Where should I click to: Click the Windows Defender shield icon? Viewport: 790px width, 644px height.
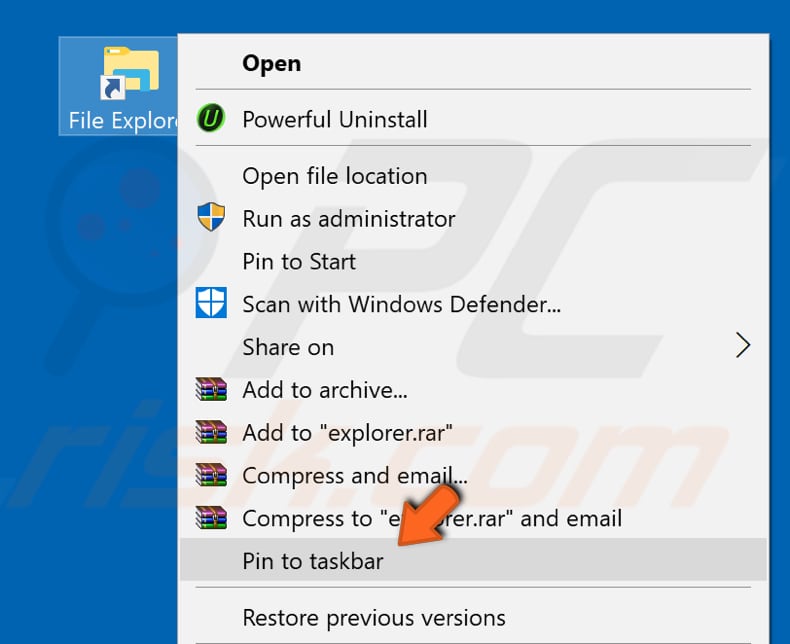(x=211, y=303)
